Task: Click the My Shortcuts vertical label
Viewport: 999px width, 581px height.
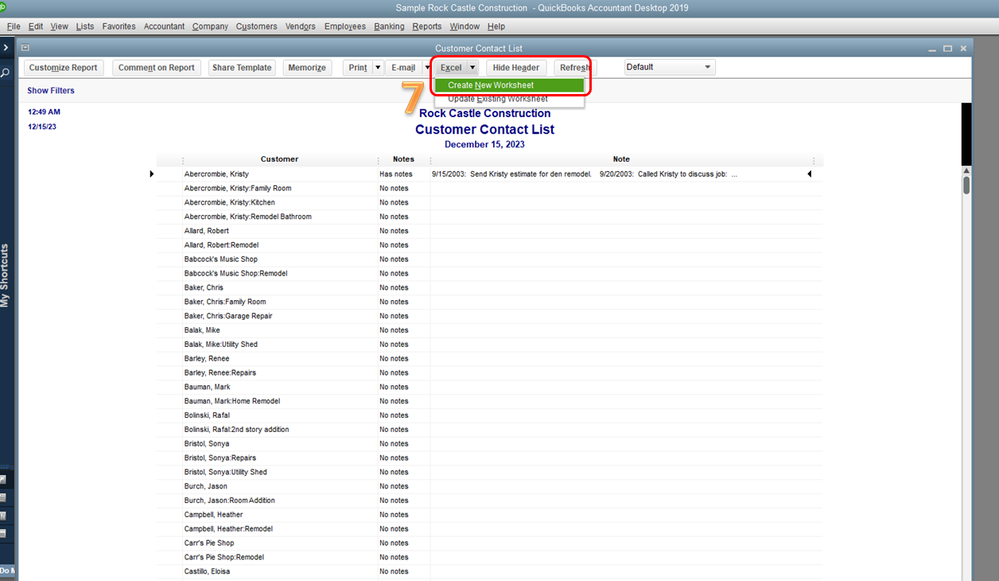Action: (5, 275)
